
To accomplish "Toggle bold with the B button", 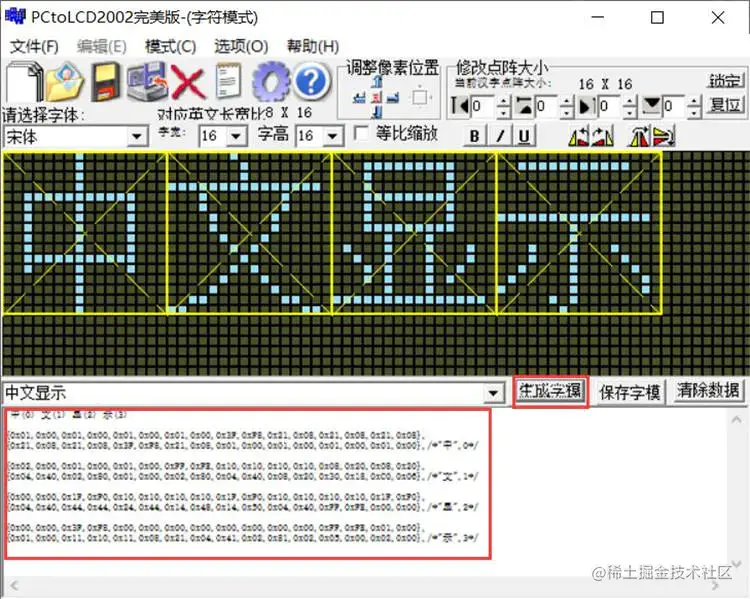I will [474, 136].
